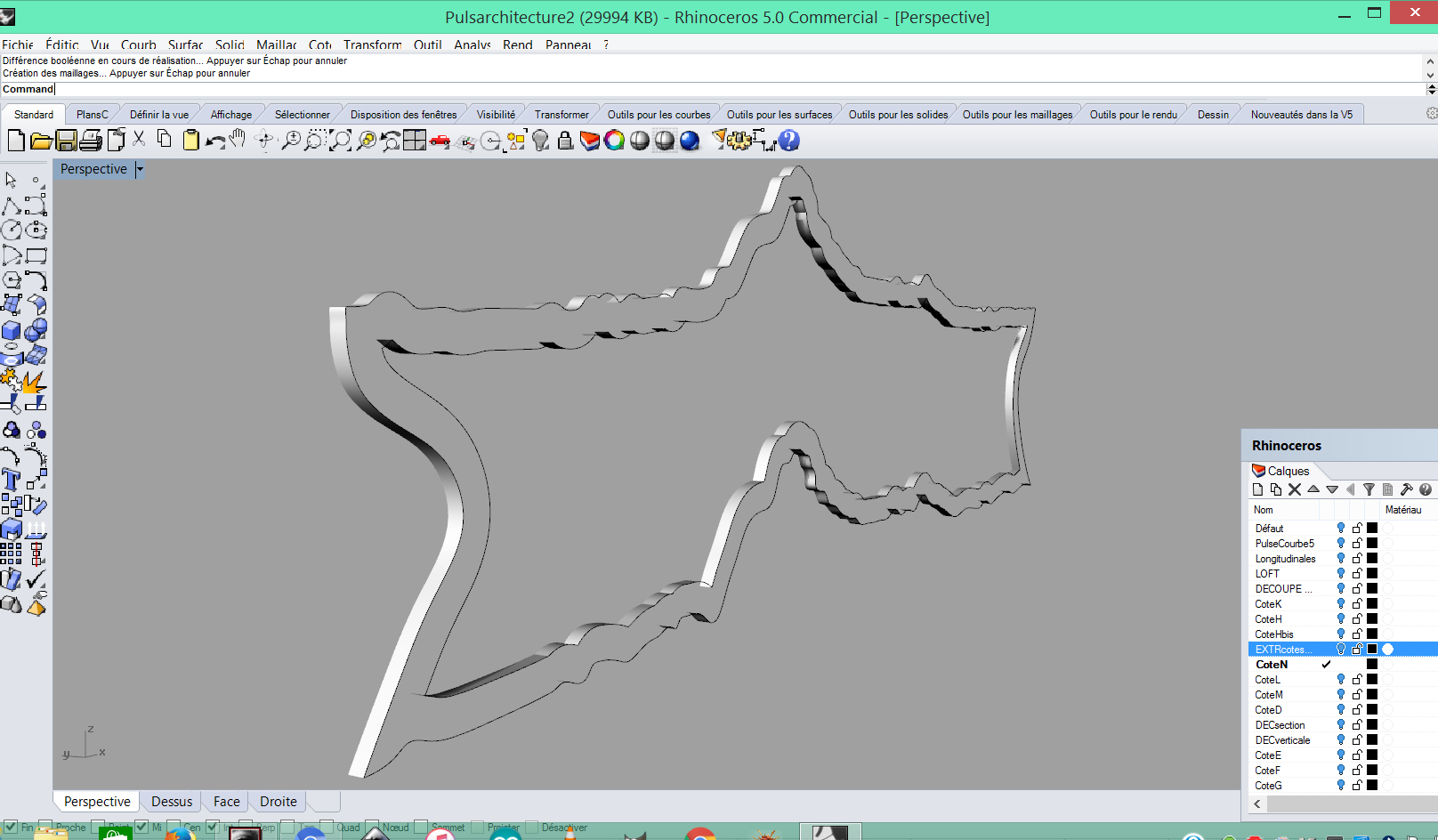Select the Box solid tool
The width and height of the screenshot is (1438, 840).
click(x=12, y=331)
